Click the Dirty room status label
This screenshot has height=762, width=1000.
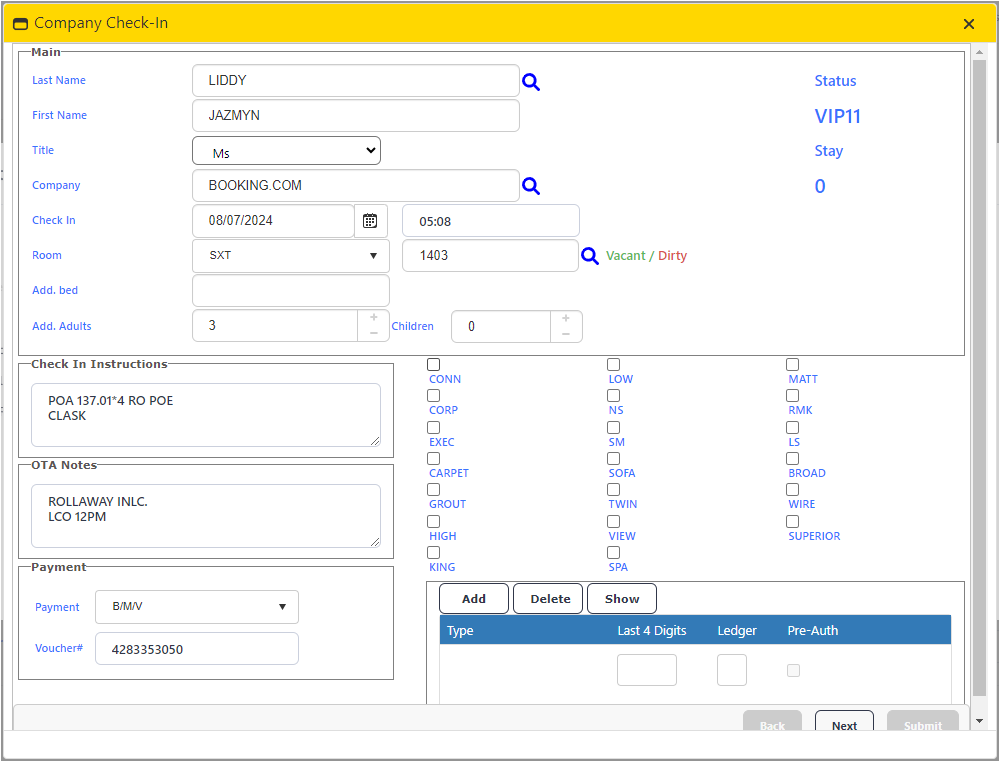coord(672,256)
